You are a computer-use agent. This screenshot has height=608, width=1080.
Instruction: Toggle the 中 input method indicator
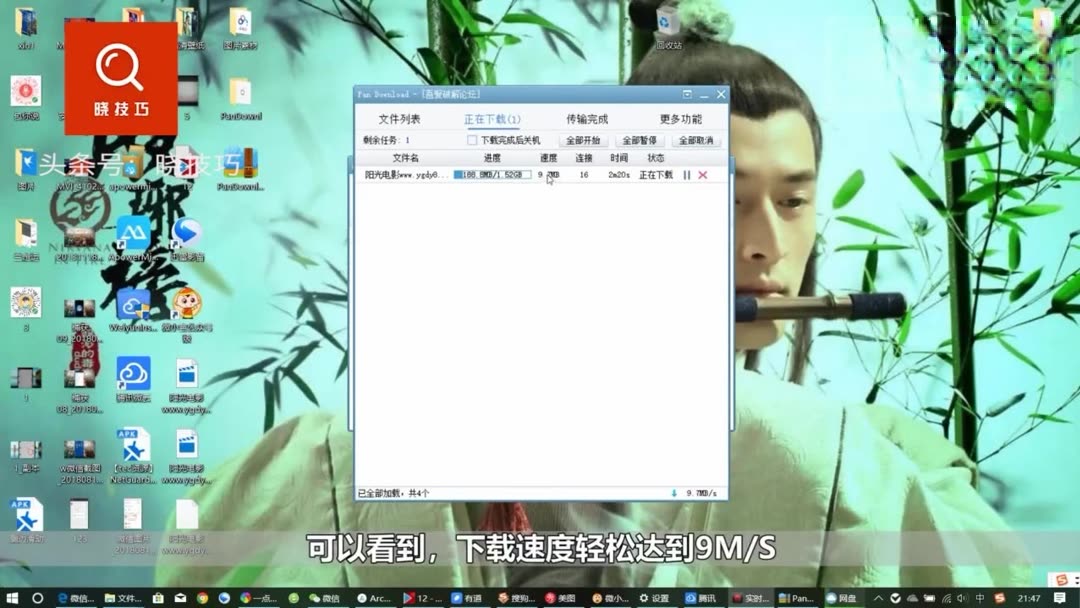coord(981,598)
